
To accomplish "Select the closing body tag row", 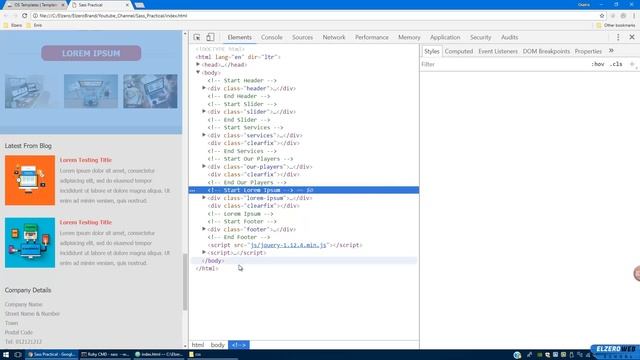I will click(304, 260).
